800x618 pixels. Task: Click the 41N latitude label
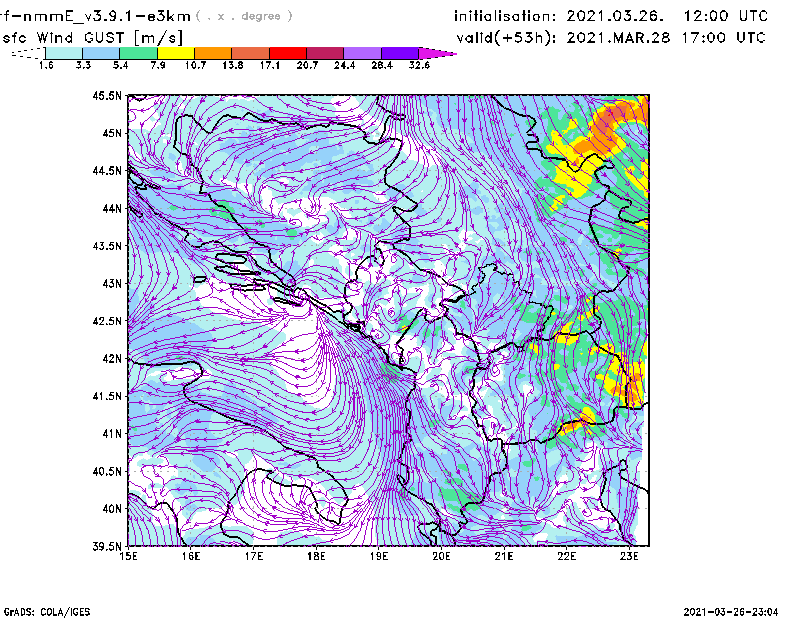click(x=112, y=433)
